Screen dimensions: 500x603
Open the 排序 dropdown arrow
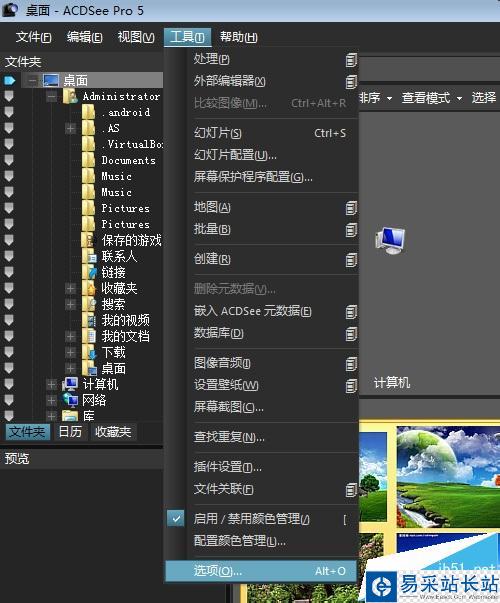[x=389, y=98]
